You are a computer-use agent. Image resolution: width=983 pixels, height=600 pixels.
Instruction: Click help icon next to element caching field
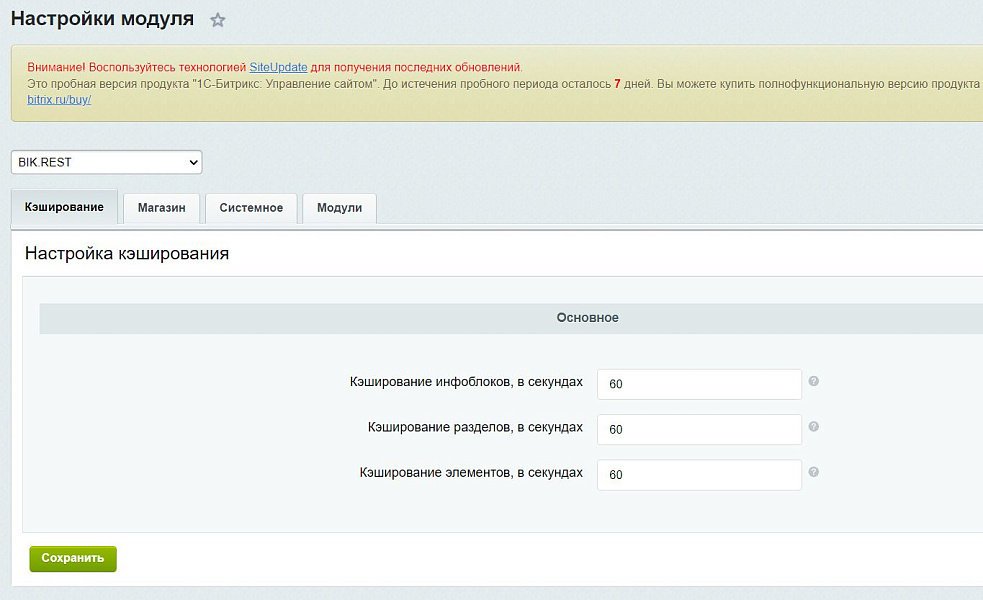tap(814, 471)
